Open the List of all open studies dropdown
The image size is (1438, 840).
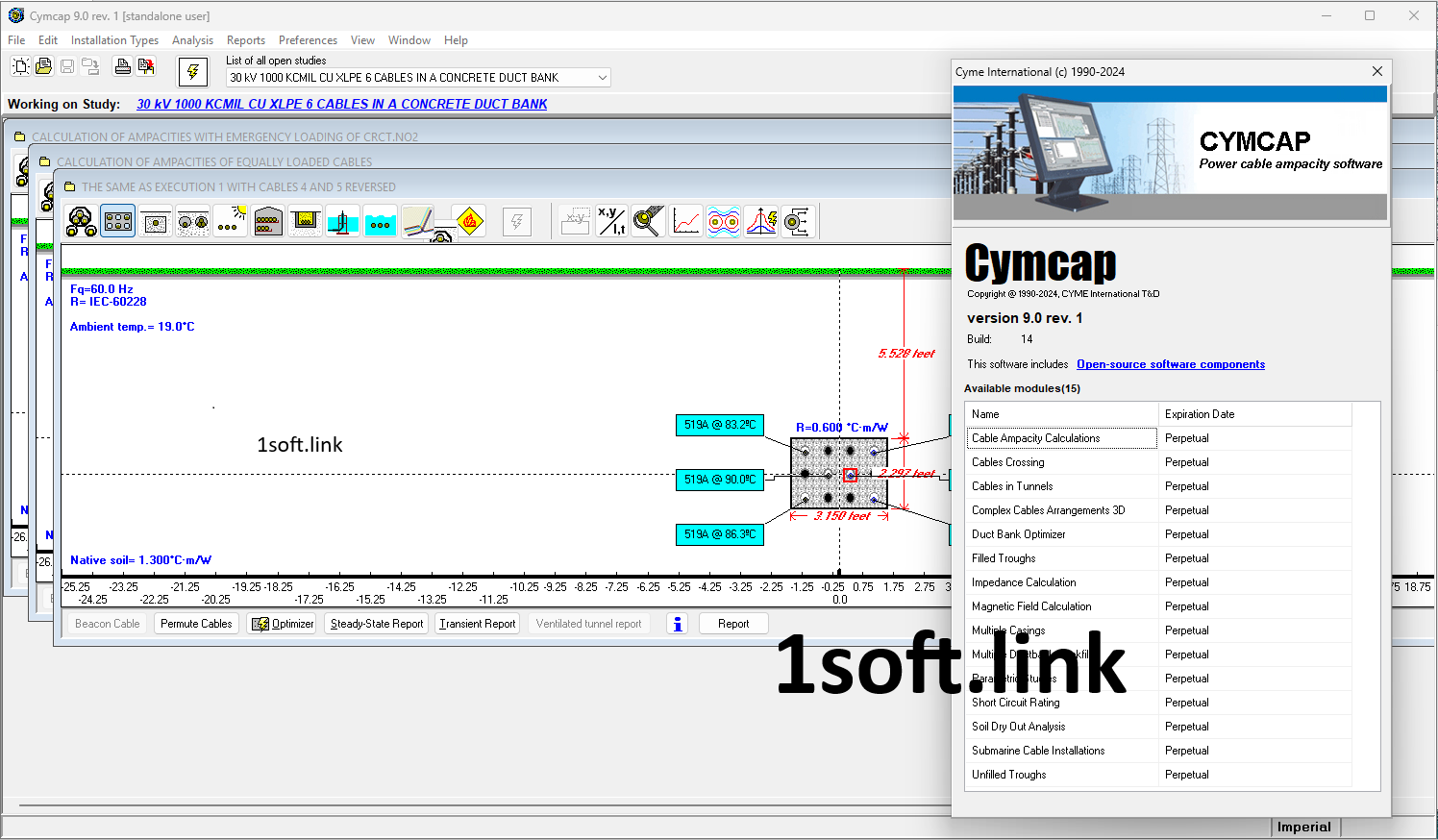coord(418,78)
